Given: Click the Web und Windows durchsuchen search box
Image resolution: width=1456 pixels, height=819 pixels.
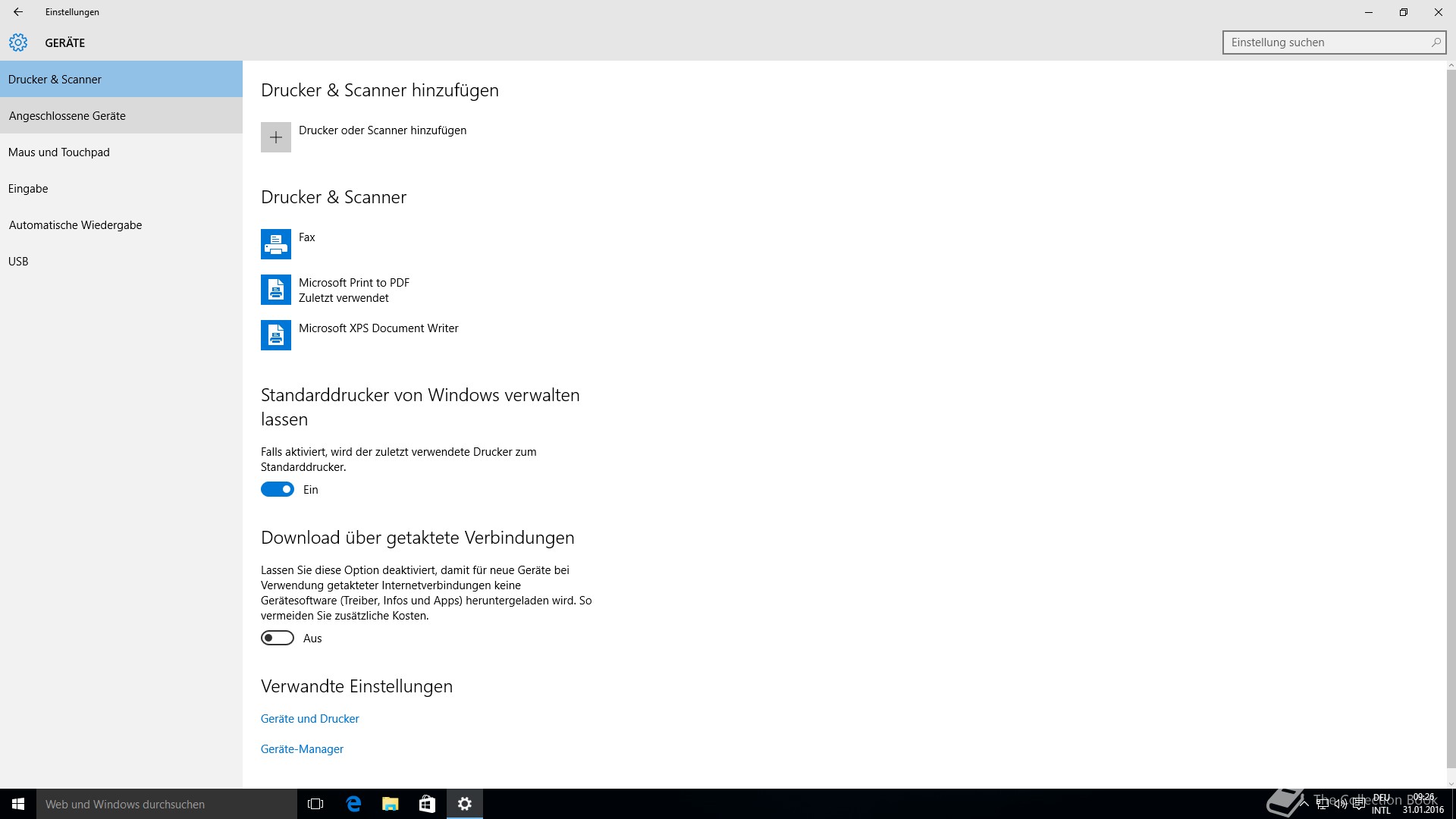Looking at the screenshot, I should point(167,804).
